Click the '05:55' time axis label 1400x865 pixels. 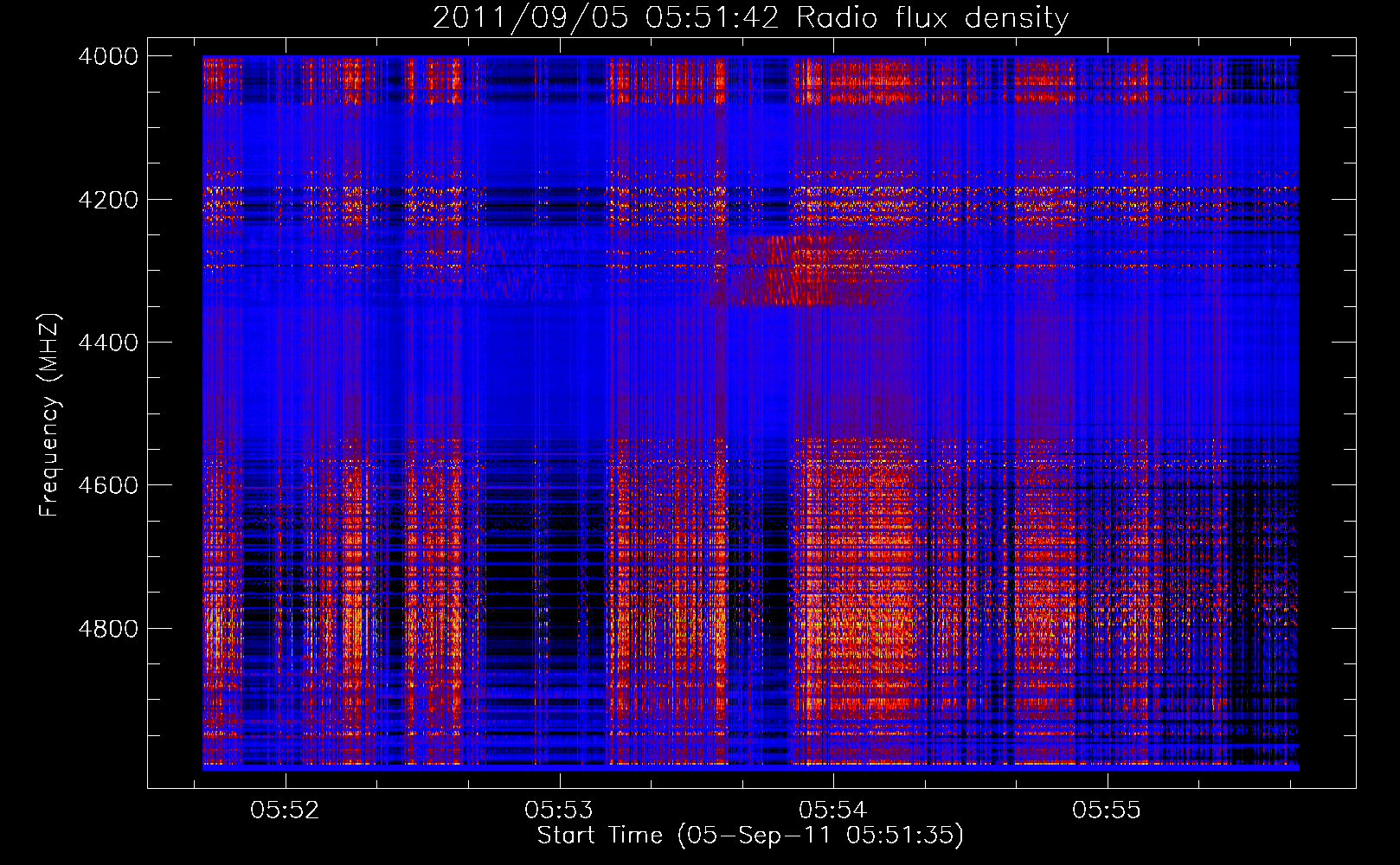pyautogui.click(x=1107, y=811)
